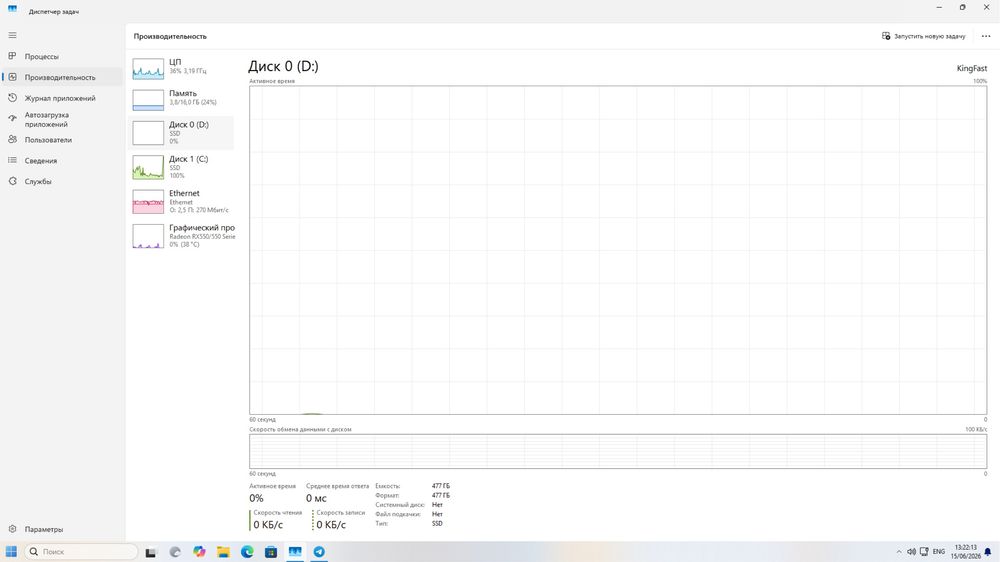Open the Процессы page icon
The height and width of the screenshot is (562, 1000).
12,56
